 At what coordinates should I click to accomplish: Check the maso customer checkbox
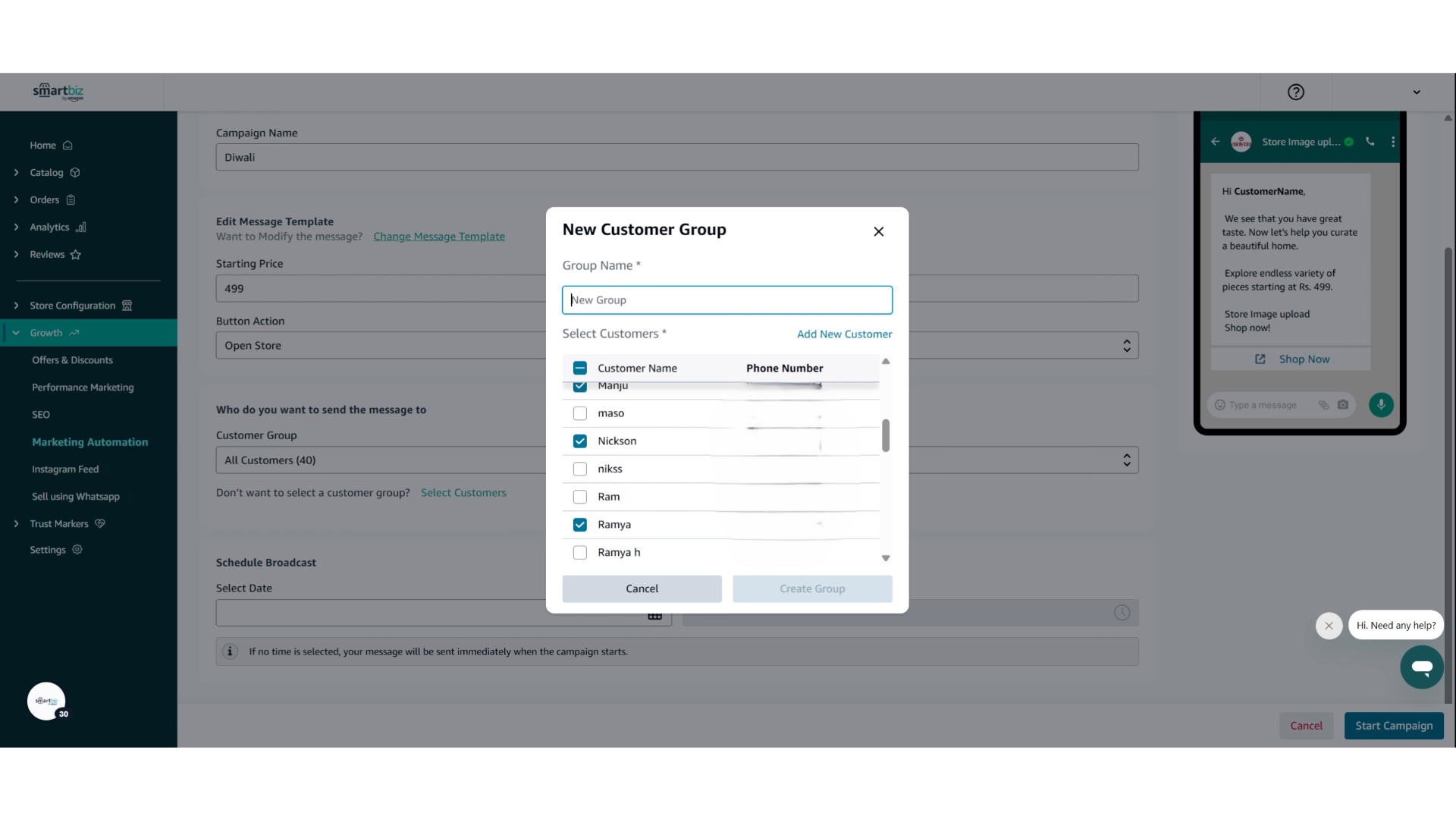(x=580, y=413)
